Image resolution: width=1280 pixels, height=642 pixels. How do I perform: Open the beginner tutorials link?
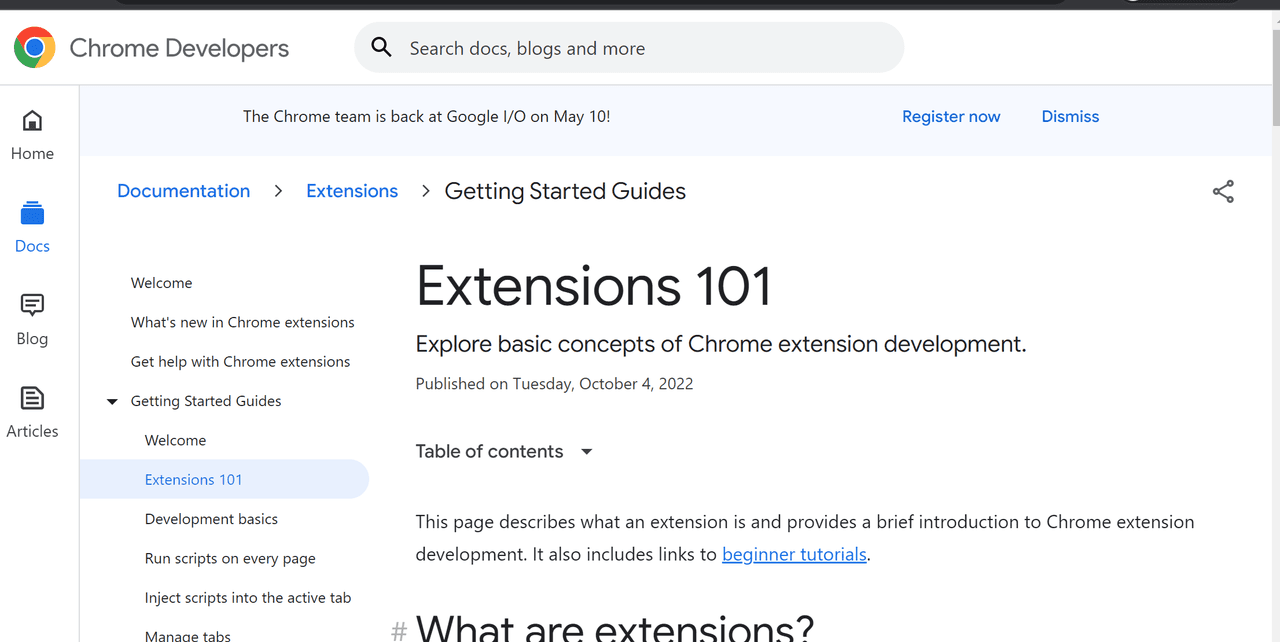click(x=794, y=554)
